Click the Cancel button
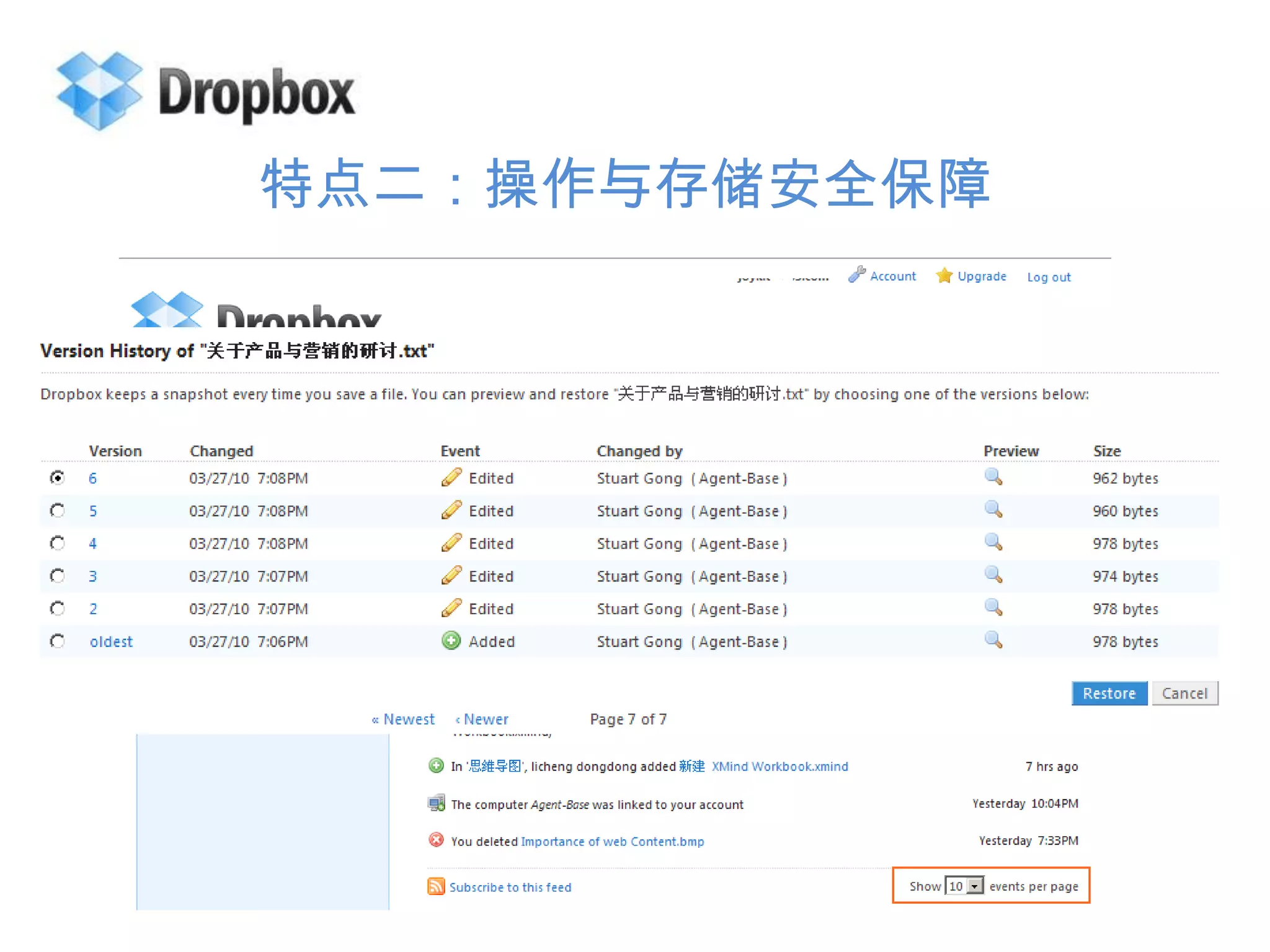This screenshot has width=1270, height=952. click(x=1184, y=693)
